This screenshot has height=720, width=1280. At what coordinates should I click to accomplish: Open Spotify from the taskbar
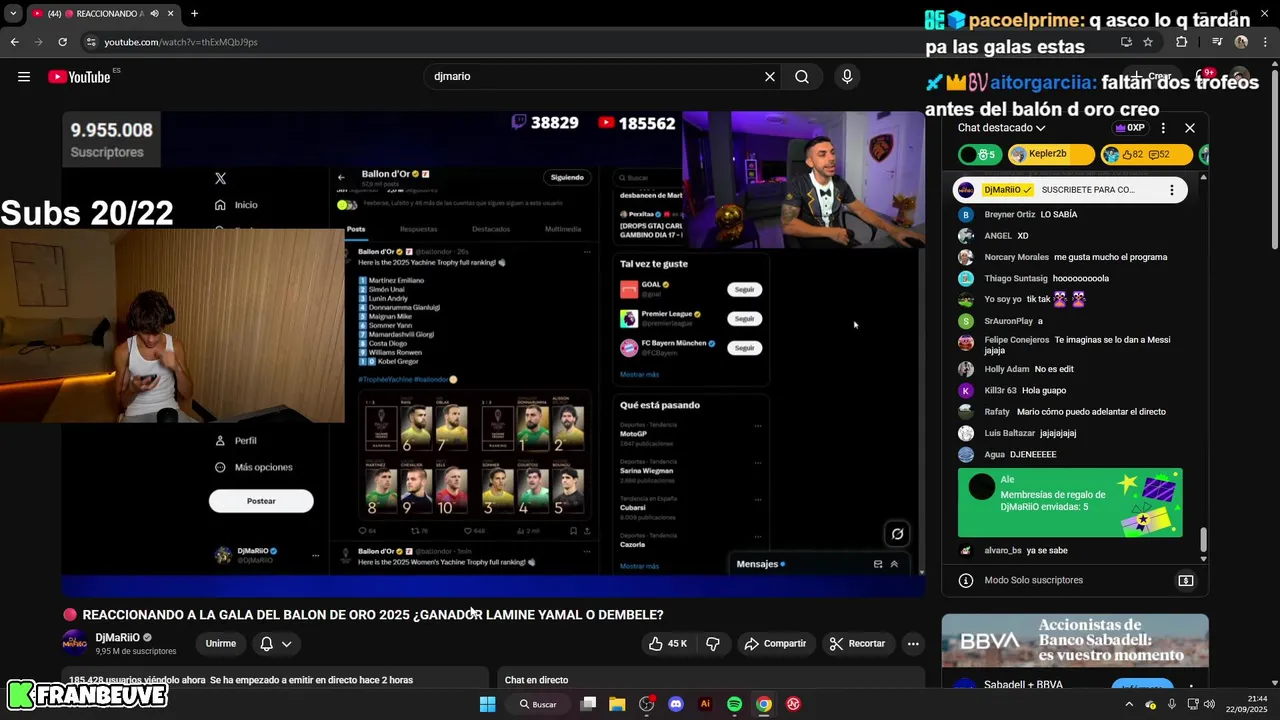coord(734,704)
